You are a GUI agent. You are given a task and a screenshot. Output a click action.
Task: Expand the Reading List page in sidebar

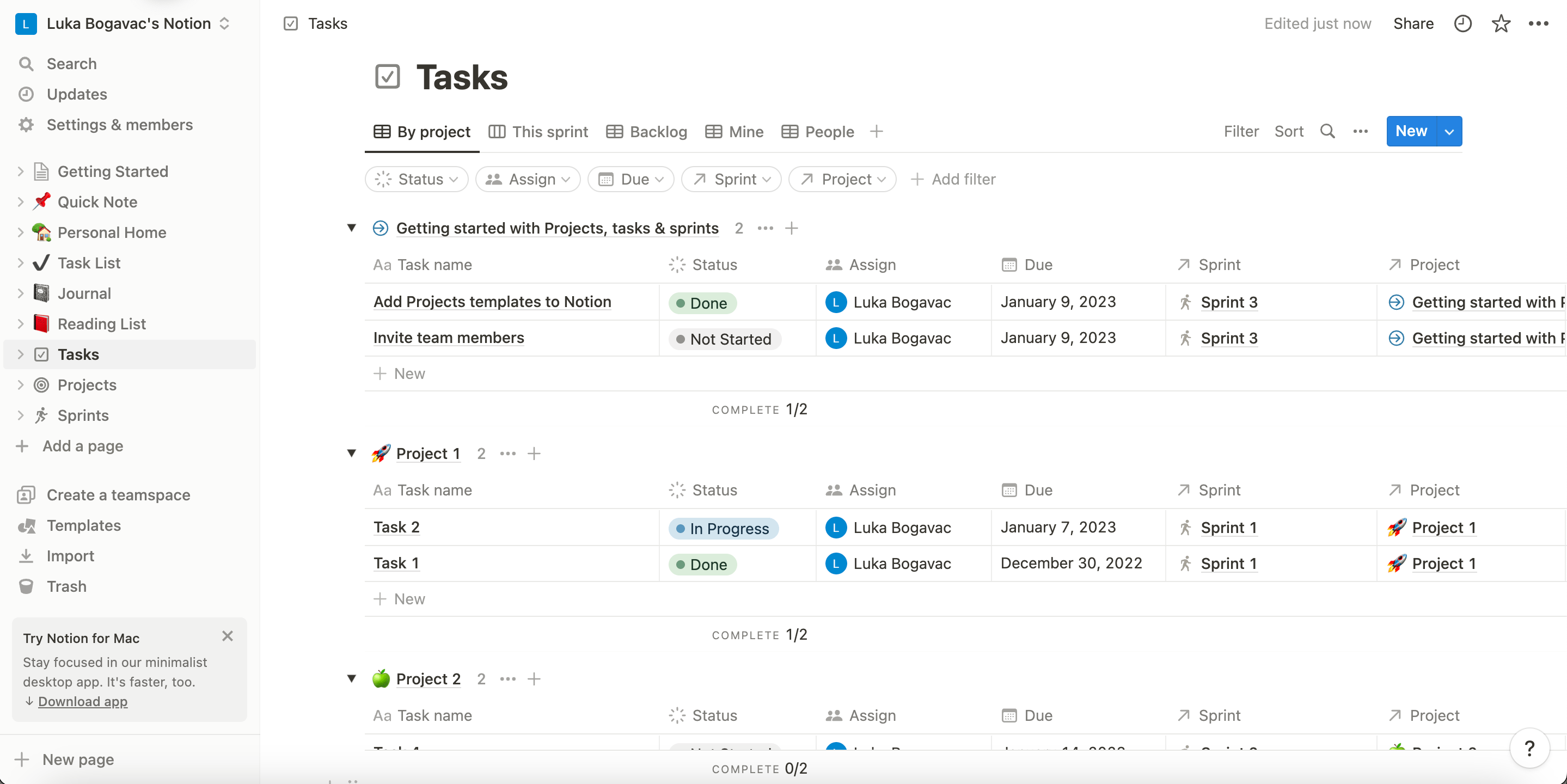21,323
